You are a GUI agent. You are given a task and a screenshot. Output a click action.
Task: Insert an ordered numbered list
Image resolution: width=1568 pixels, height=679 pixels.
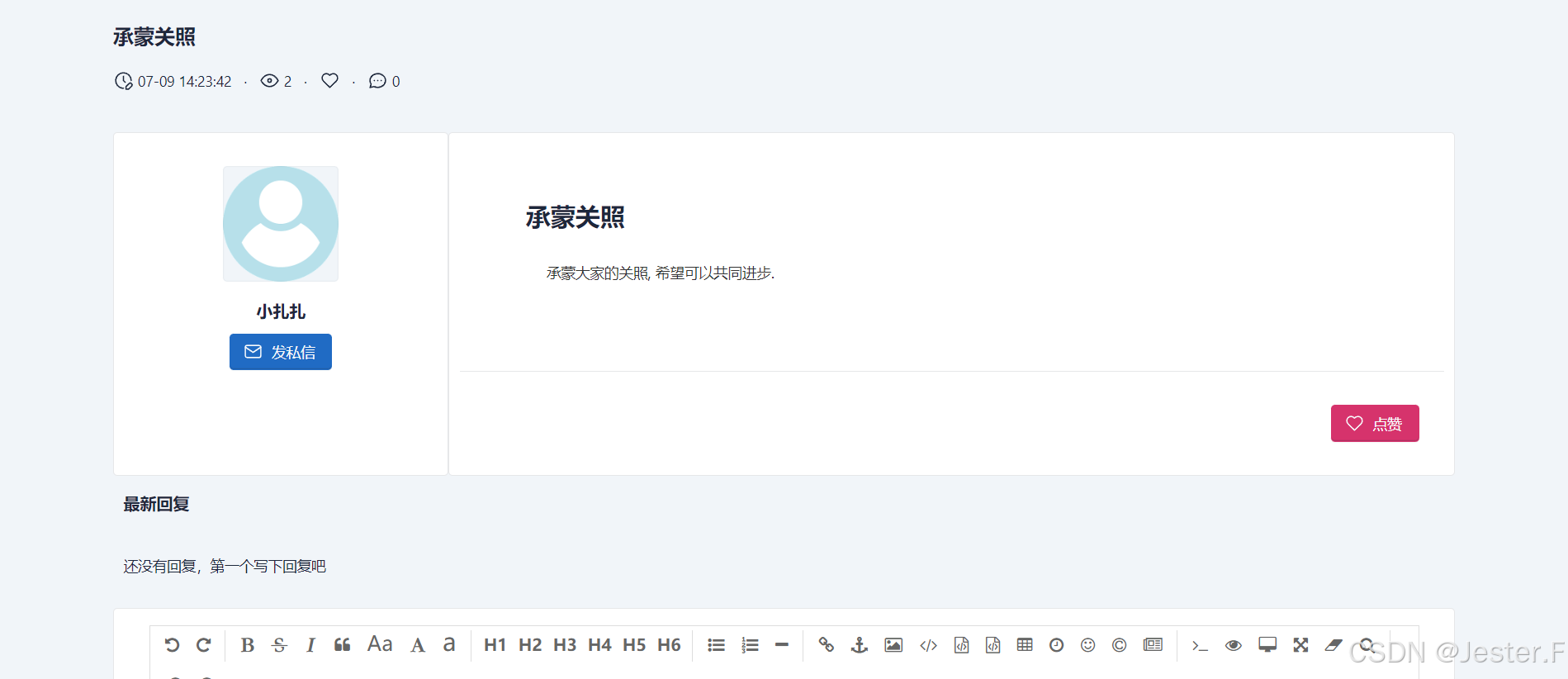coord(750,645)
